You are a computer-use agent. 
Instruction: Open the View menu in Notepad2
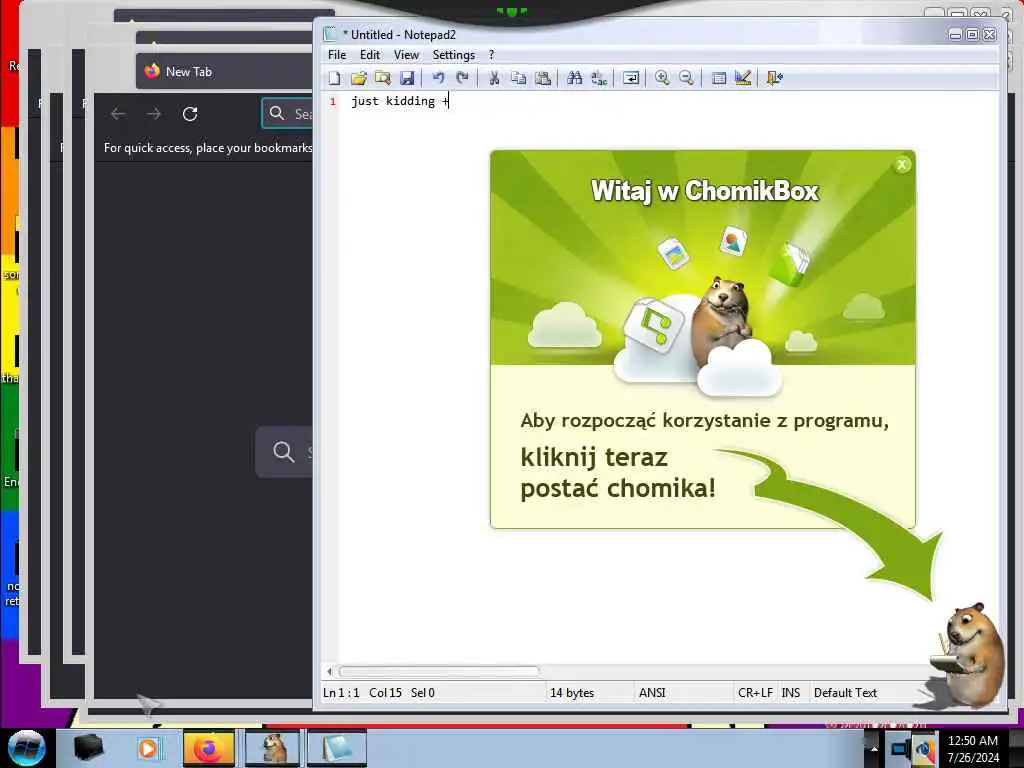point(406,55)
